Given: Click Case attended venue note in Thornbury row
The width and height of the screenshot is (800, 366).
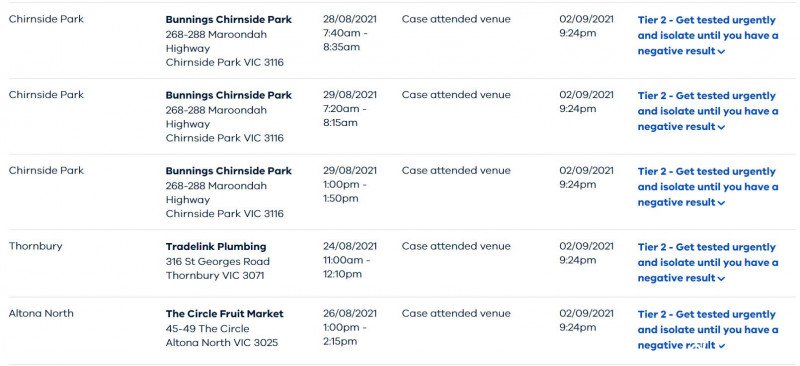Looking at the screenshot, I should tap(456, 246).
